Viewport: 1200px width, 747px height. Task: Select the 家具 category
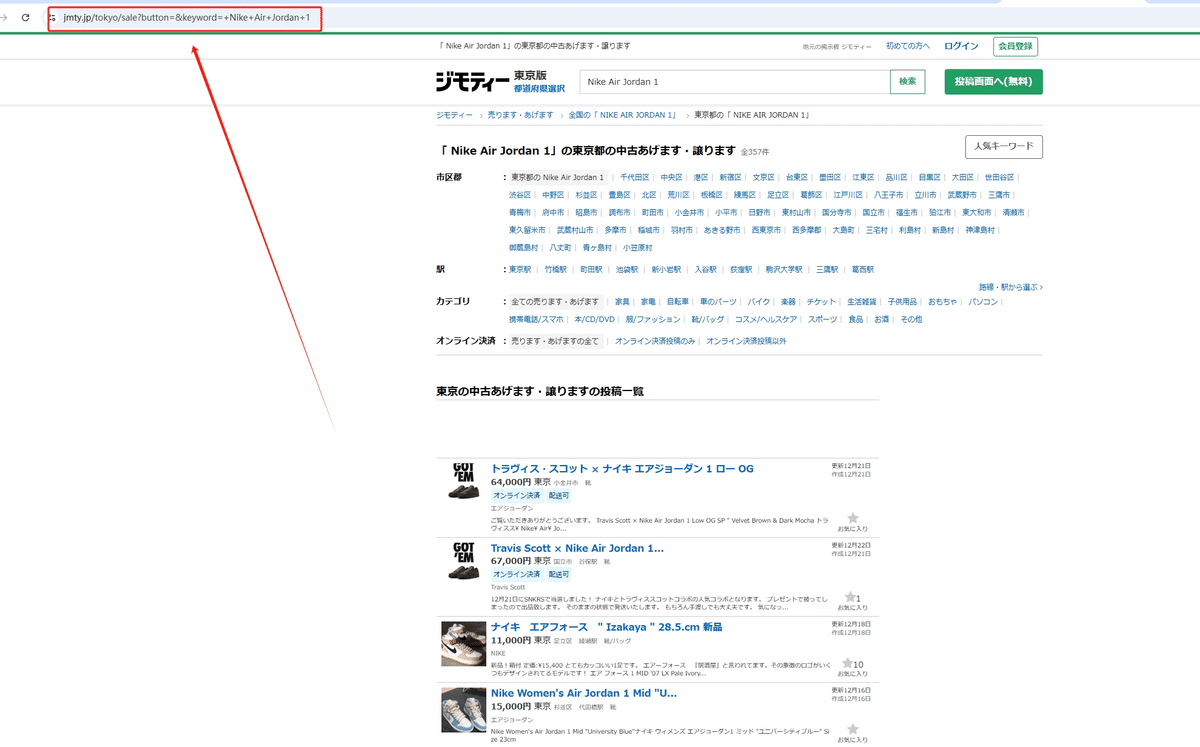(x=622, y=301)
